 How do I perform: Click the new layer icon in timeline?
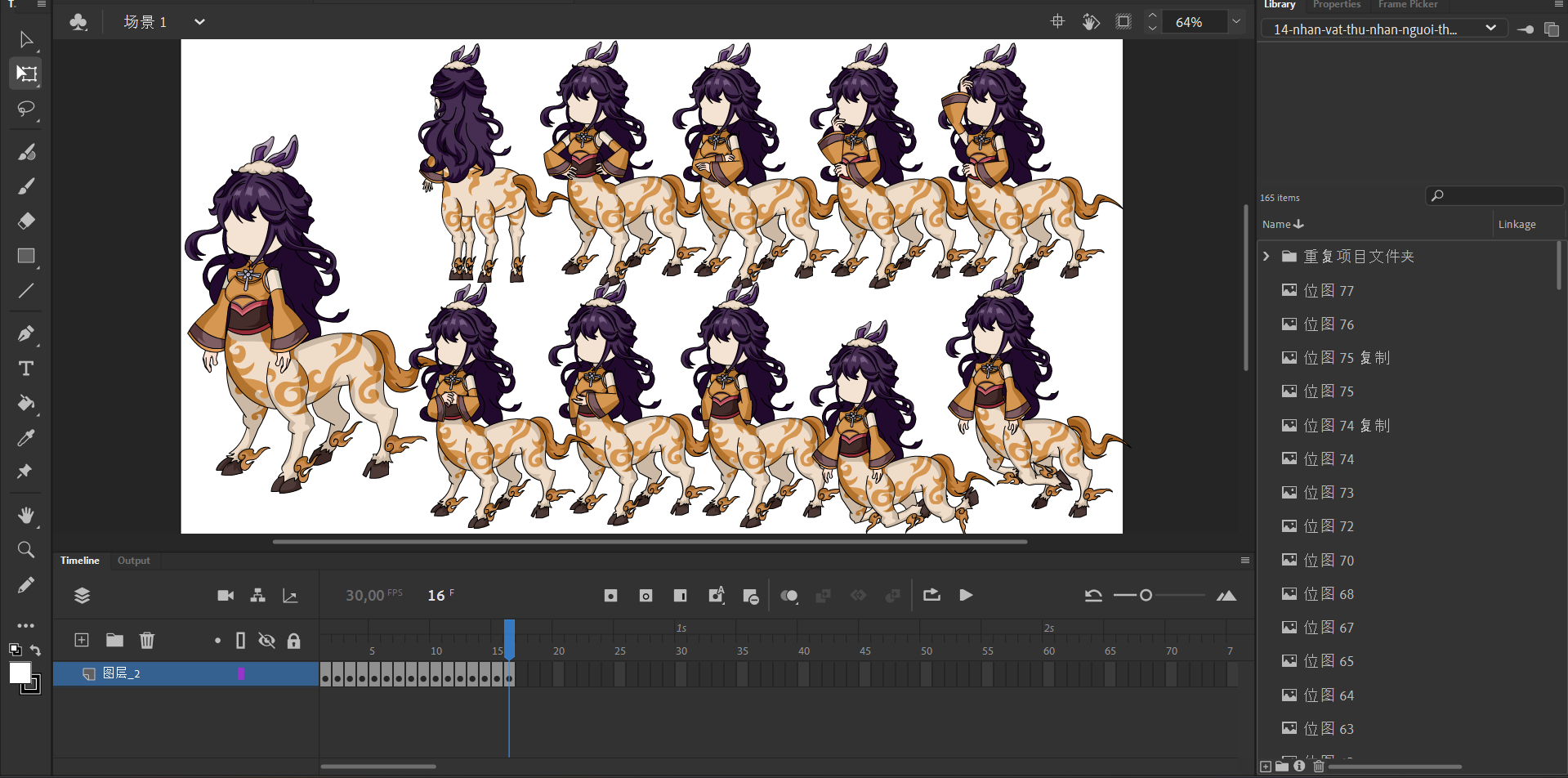tap(82, 640)
